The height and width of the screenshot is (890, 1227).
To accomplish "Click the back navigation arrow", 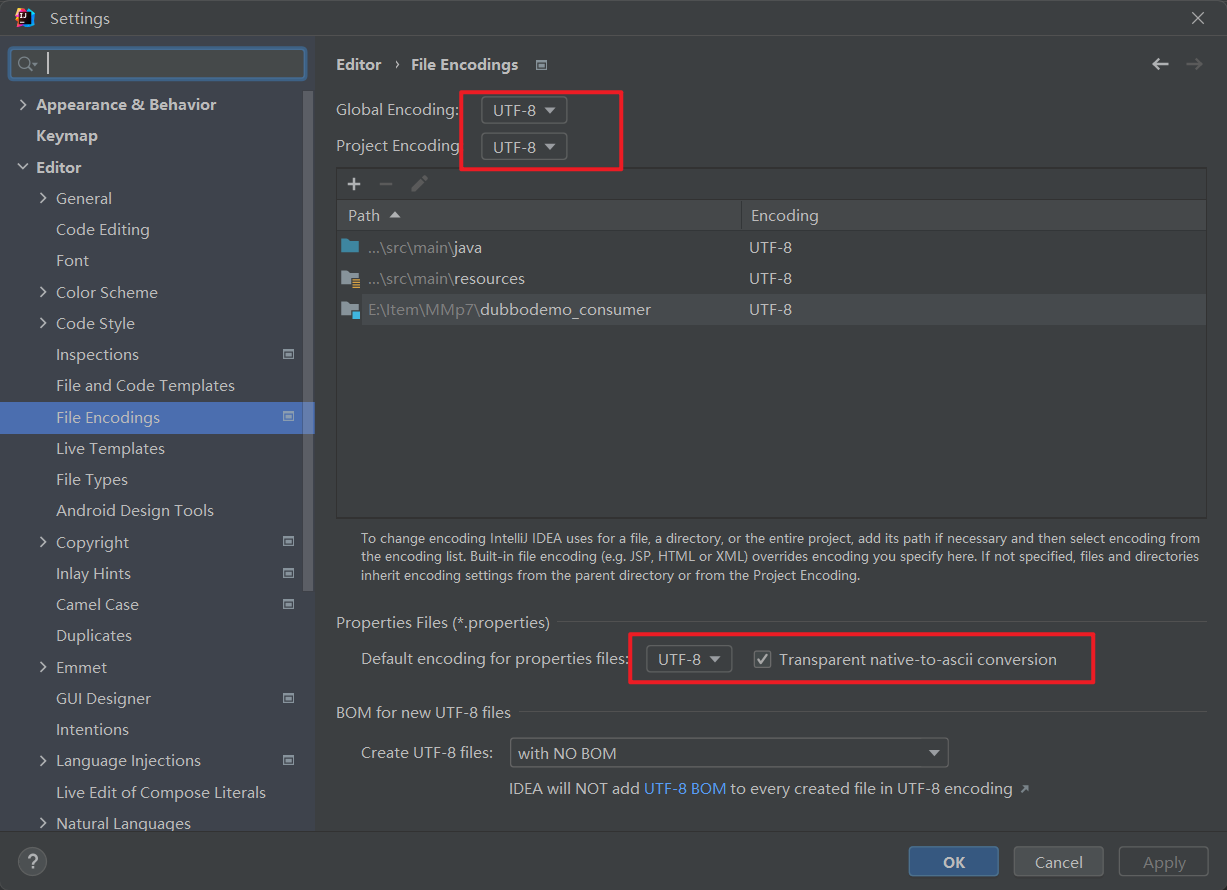I will pos(1160,64).
